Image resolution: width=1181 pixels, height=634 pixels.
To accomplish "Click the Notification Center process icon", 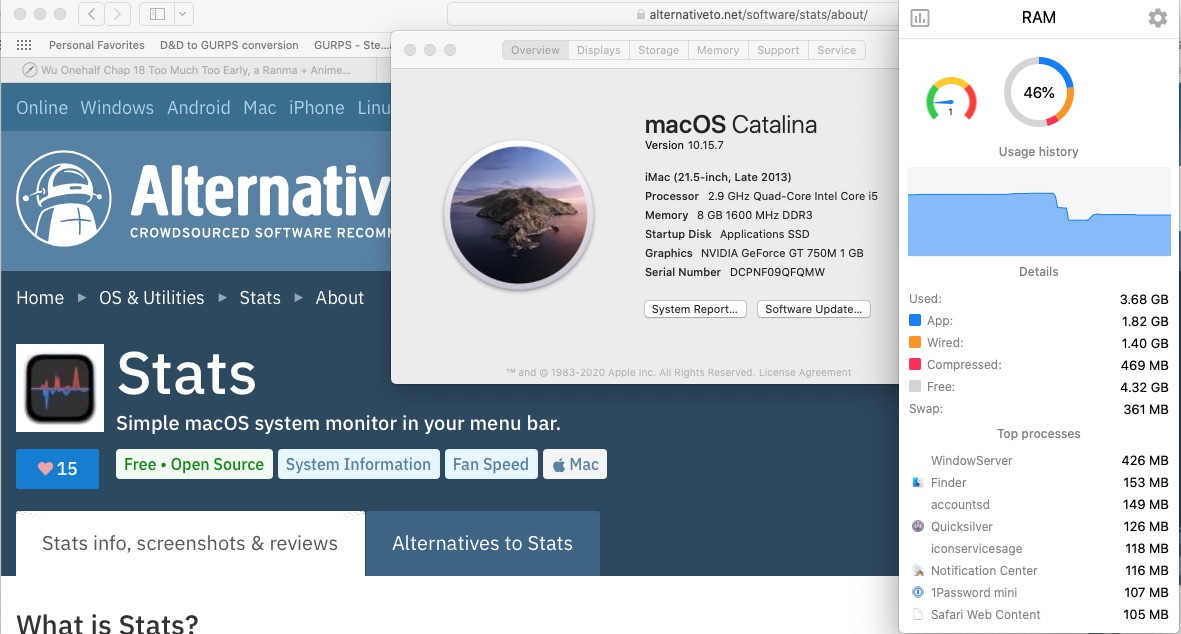I will tap(917, 571).
